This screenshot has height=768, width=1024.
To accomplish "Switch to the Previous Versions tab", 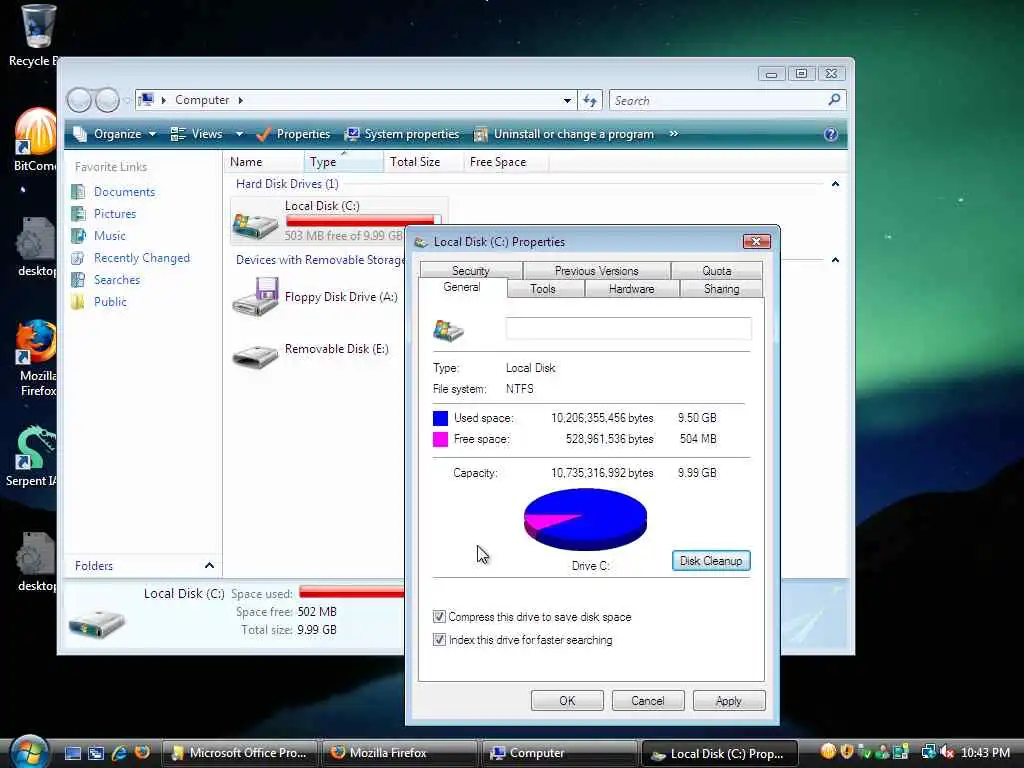I will [596, 270].
